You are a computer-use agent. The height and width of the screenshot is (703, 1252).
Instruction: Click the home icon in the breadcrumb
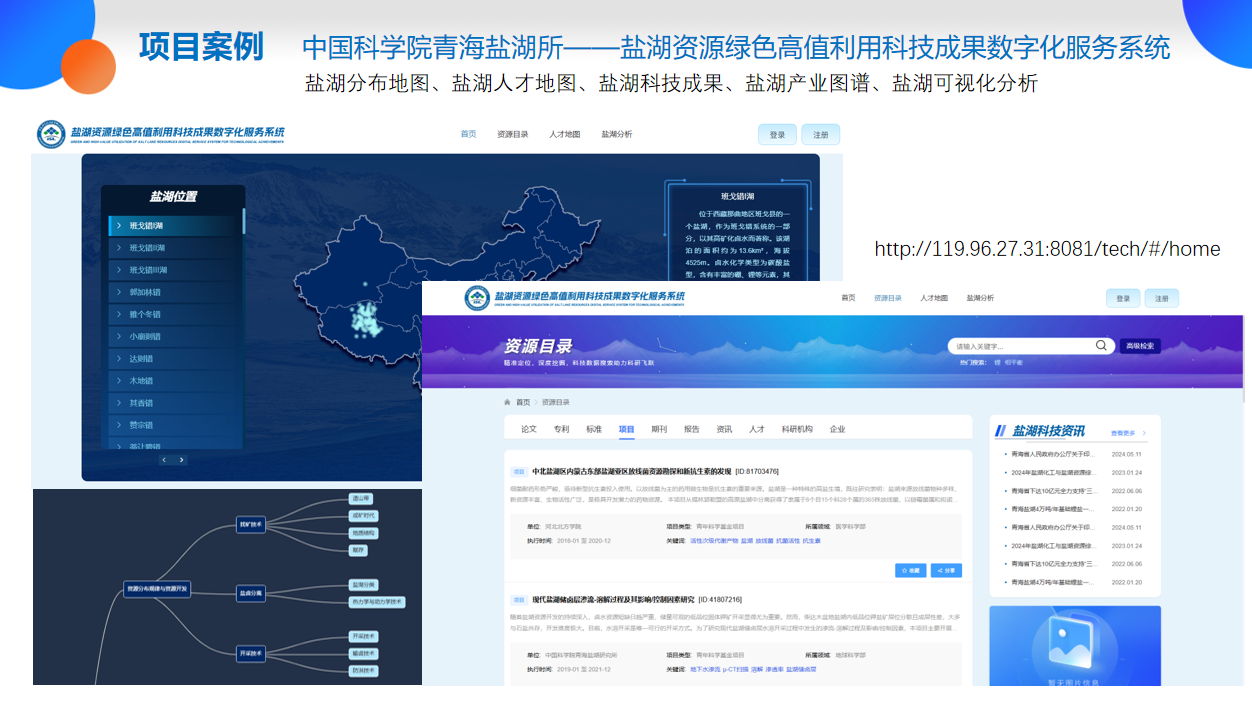pos(508,402)
